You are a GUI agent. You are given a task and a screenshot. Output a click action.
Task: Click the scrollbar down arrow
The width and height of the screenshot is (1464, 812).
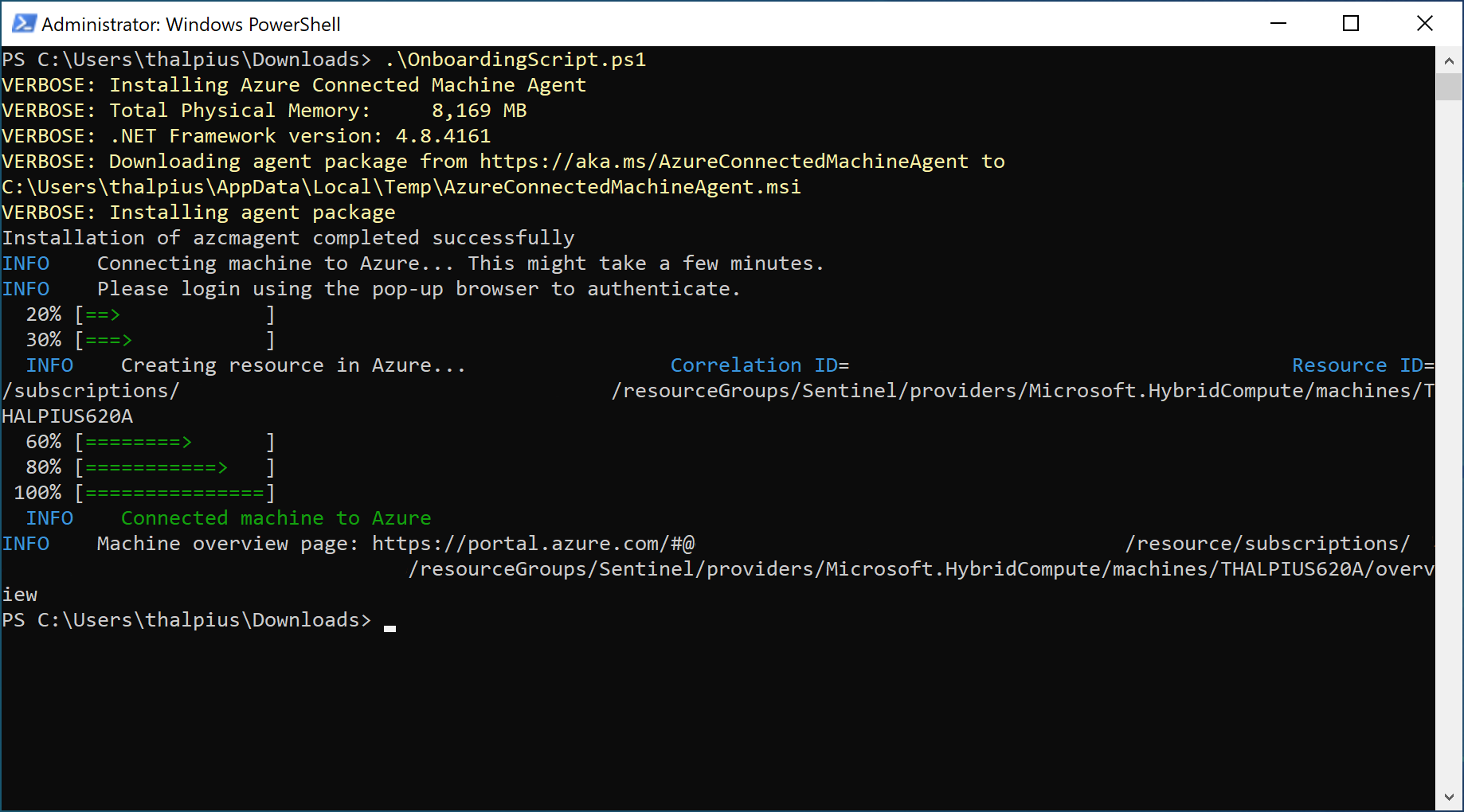pyautogui.click(x=1449, y=798)
